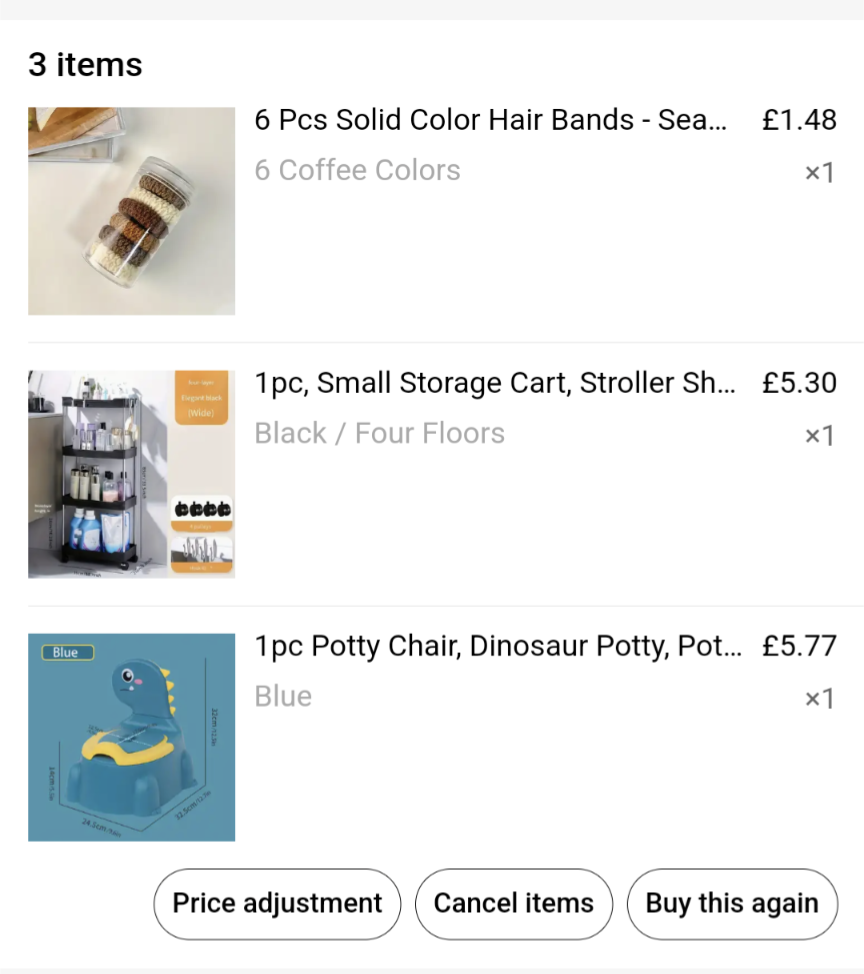This screenshot has height=974, width=864.
Task: Tap the ×1 quantity for potty chair
Action: (819, 699)
